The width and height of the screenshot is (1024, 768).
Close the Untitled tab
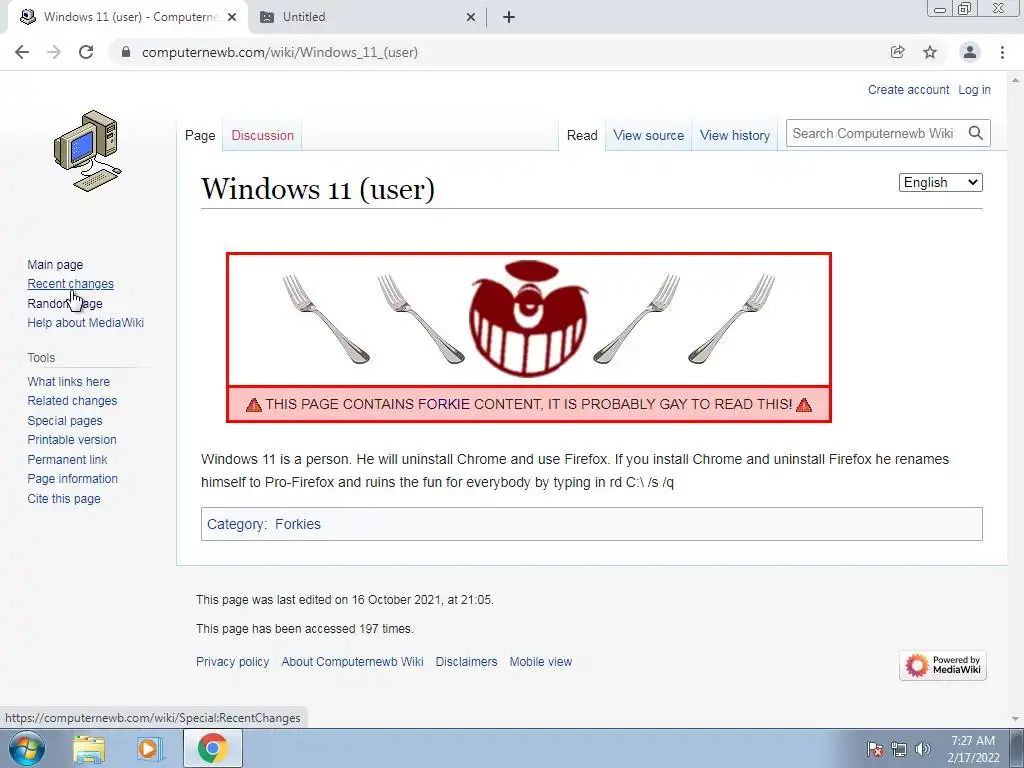(x=471, y=17)
